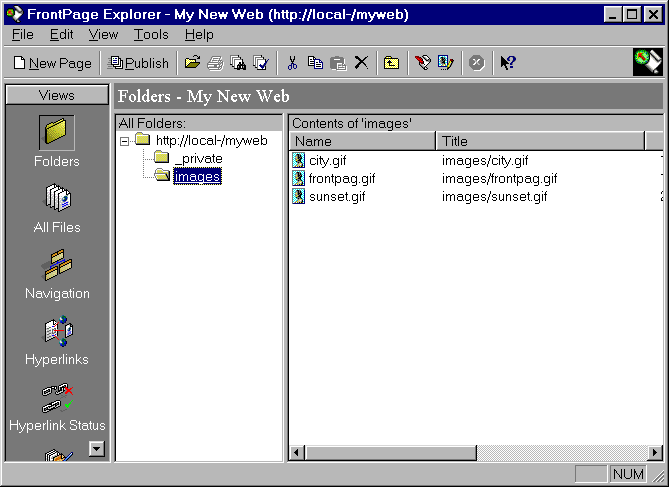
Task: Open the Edit menu
Action: 61,35
